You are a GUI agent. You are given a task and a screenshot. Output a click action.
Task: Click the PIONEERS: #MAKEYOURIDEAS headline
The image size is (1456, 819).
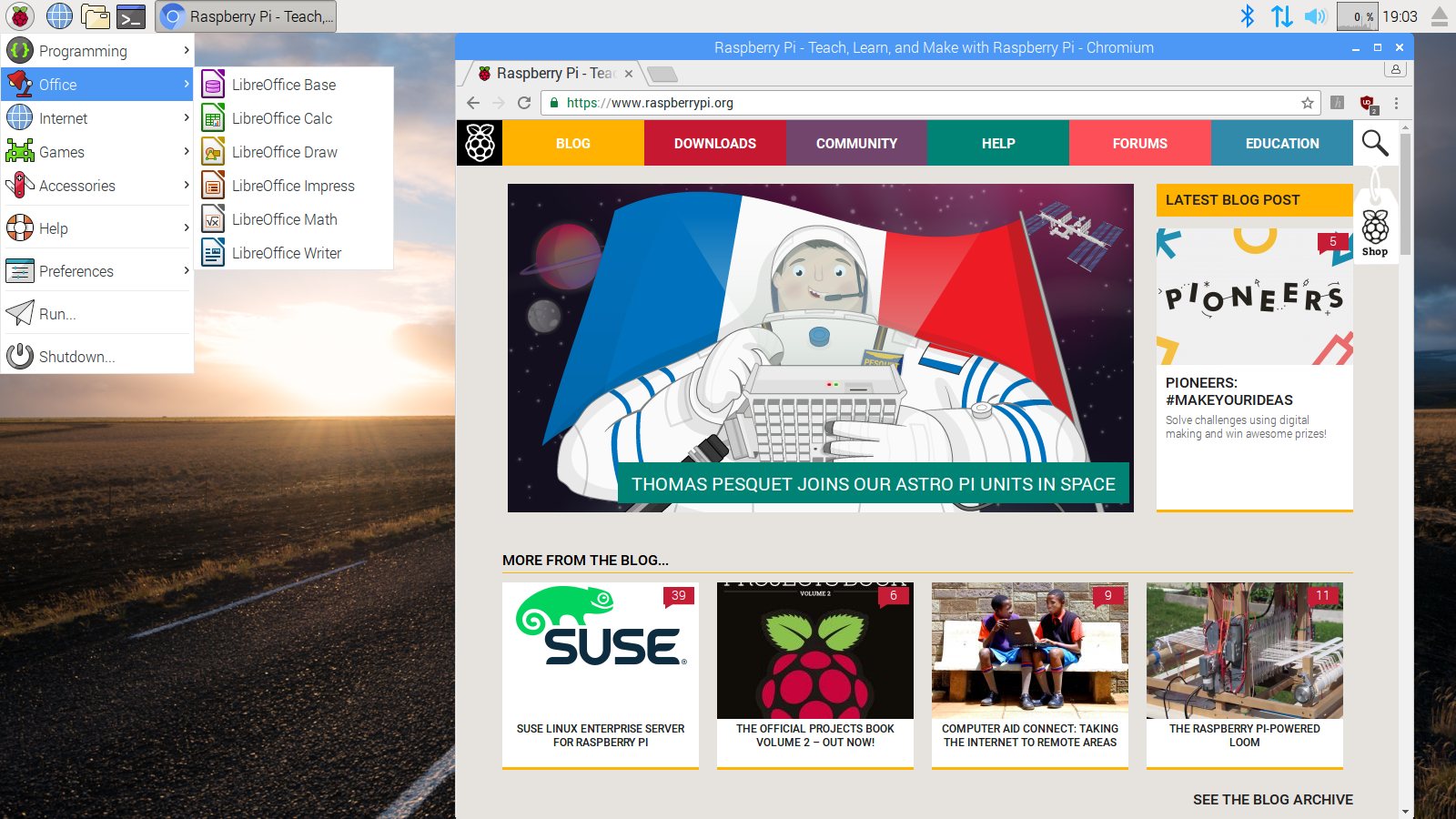[1229, 391]
